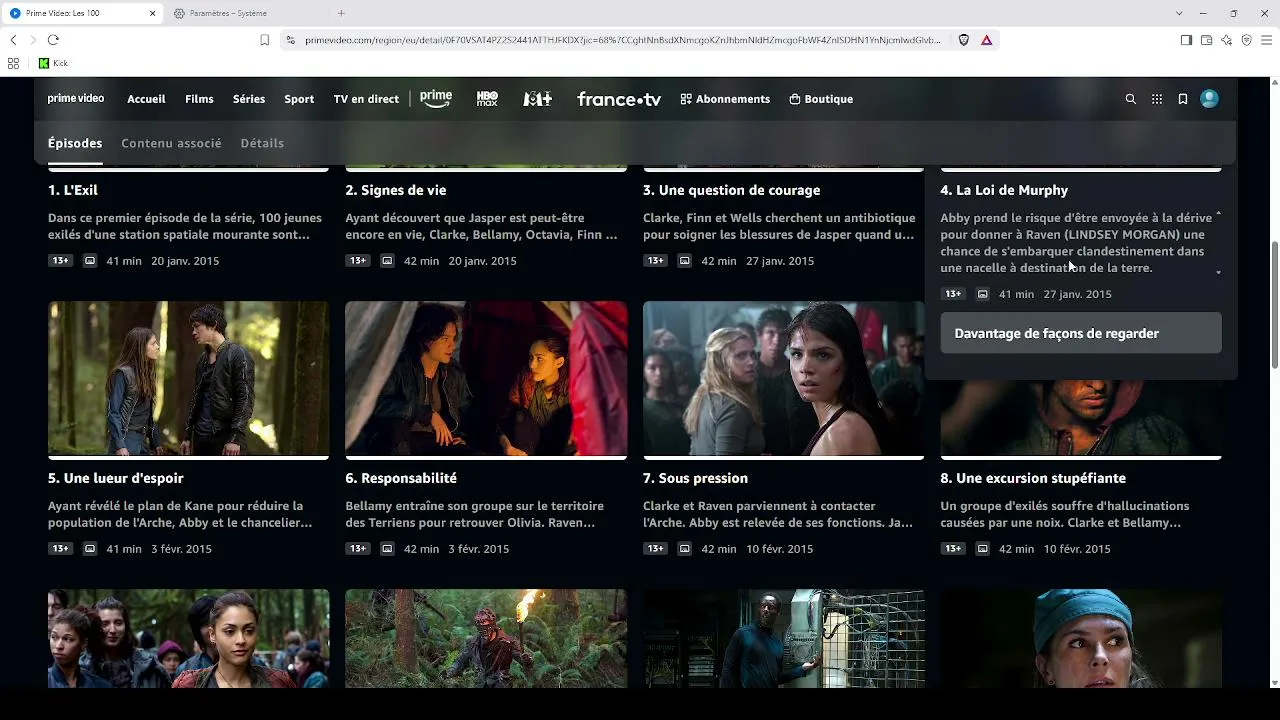This screenshot has height=720, width=1280.
Task: Open the Prime Video apps grid icon
Action: (1157, 99)
